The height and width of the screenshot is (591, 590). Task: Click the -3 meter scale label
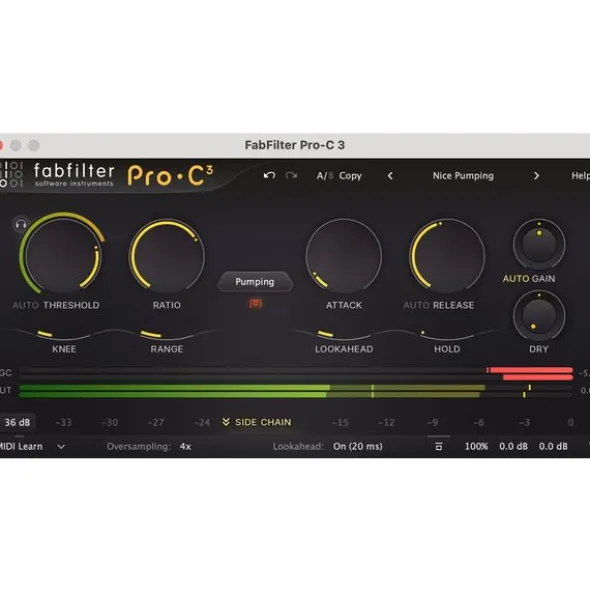point(524,423)
